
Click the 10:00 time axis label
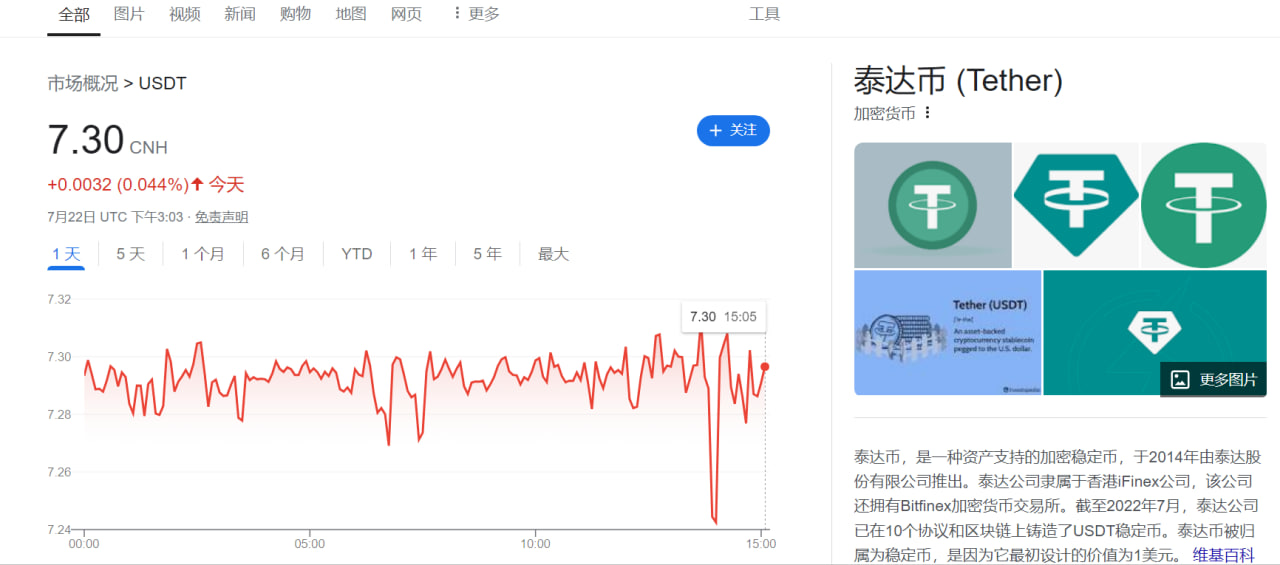click(x=535, y=544)
